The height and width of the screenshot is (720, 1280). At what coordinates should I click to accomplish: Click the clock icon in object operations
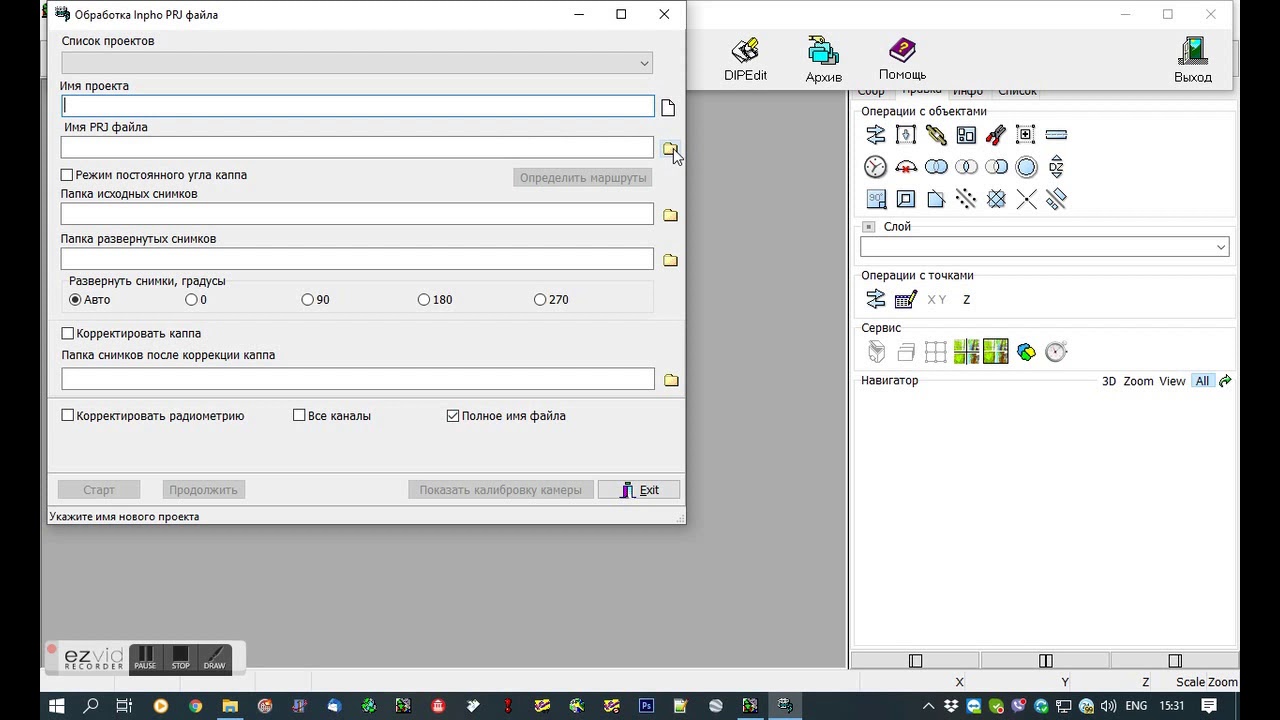point(876,167)
